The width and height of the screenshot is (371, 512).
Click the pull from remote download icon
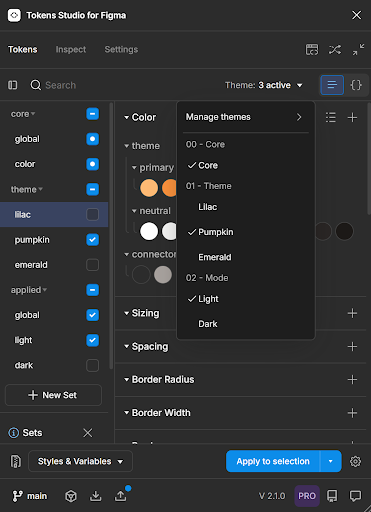pos(96,496)
